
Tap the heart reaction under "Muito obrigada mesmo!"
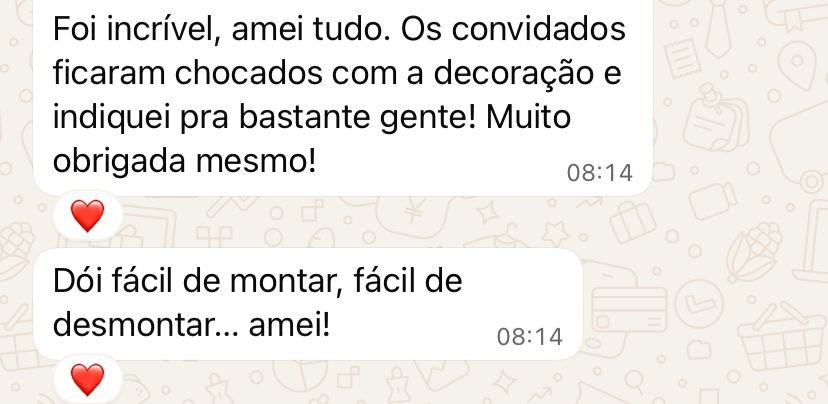pyautogui.click(x=88, y=216)
